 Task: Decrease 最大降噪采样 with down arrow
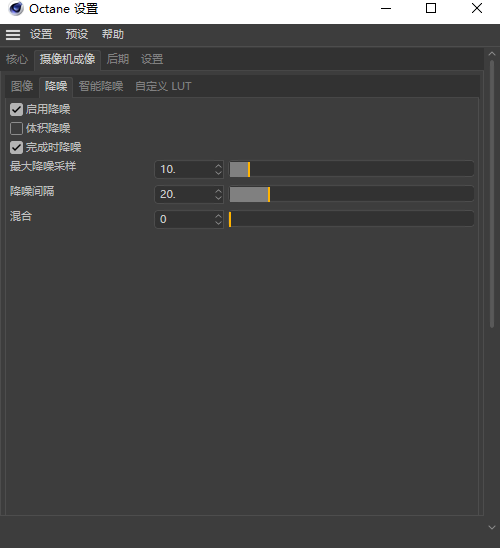218,173
